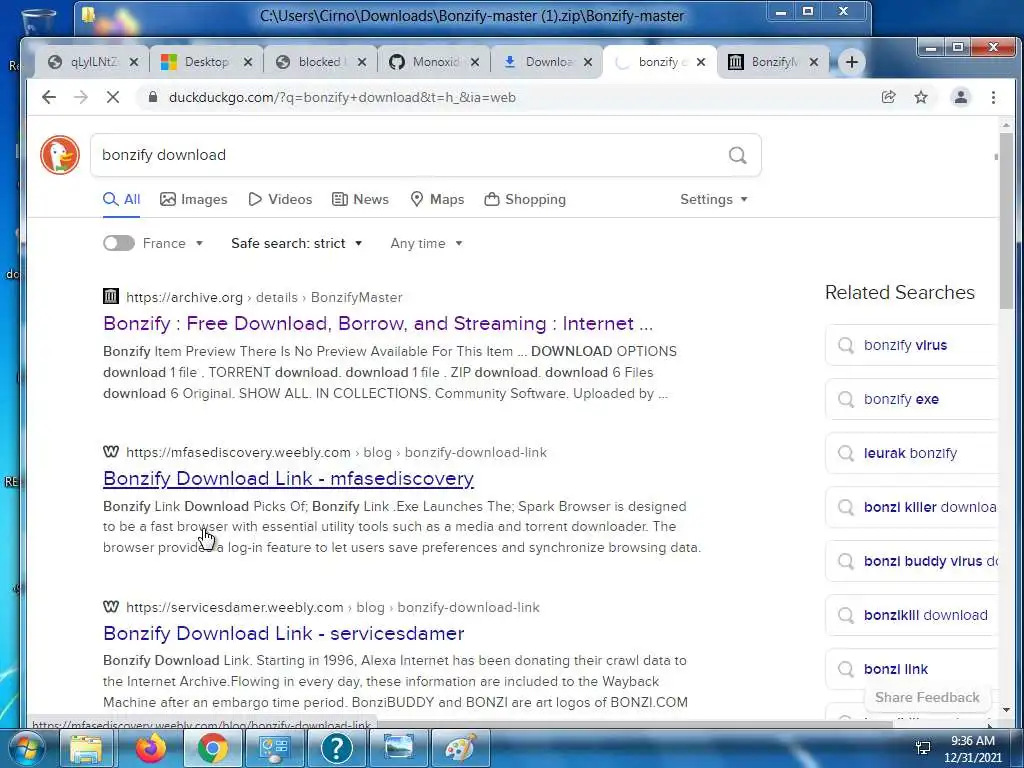
Task: Search related term bonzi killer download
Action: click(x=912, y=507)
